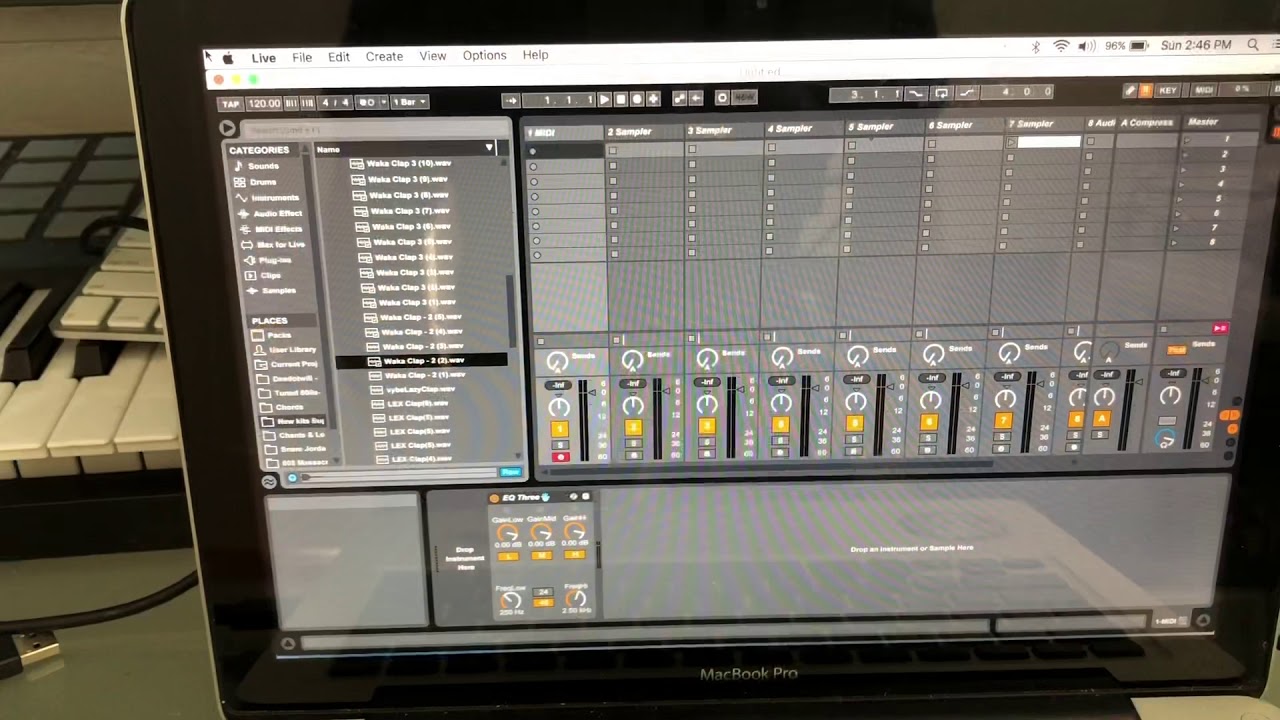Viewport: 1280px width, 720px height.
Task: Toggle the MIDI arrangement overdub plus button
Action: coord(653,99)
